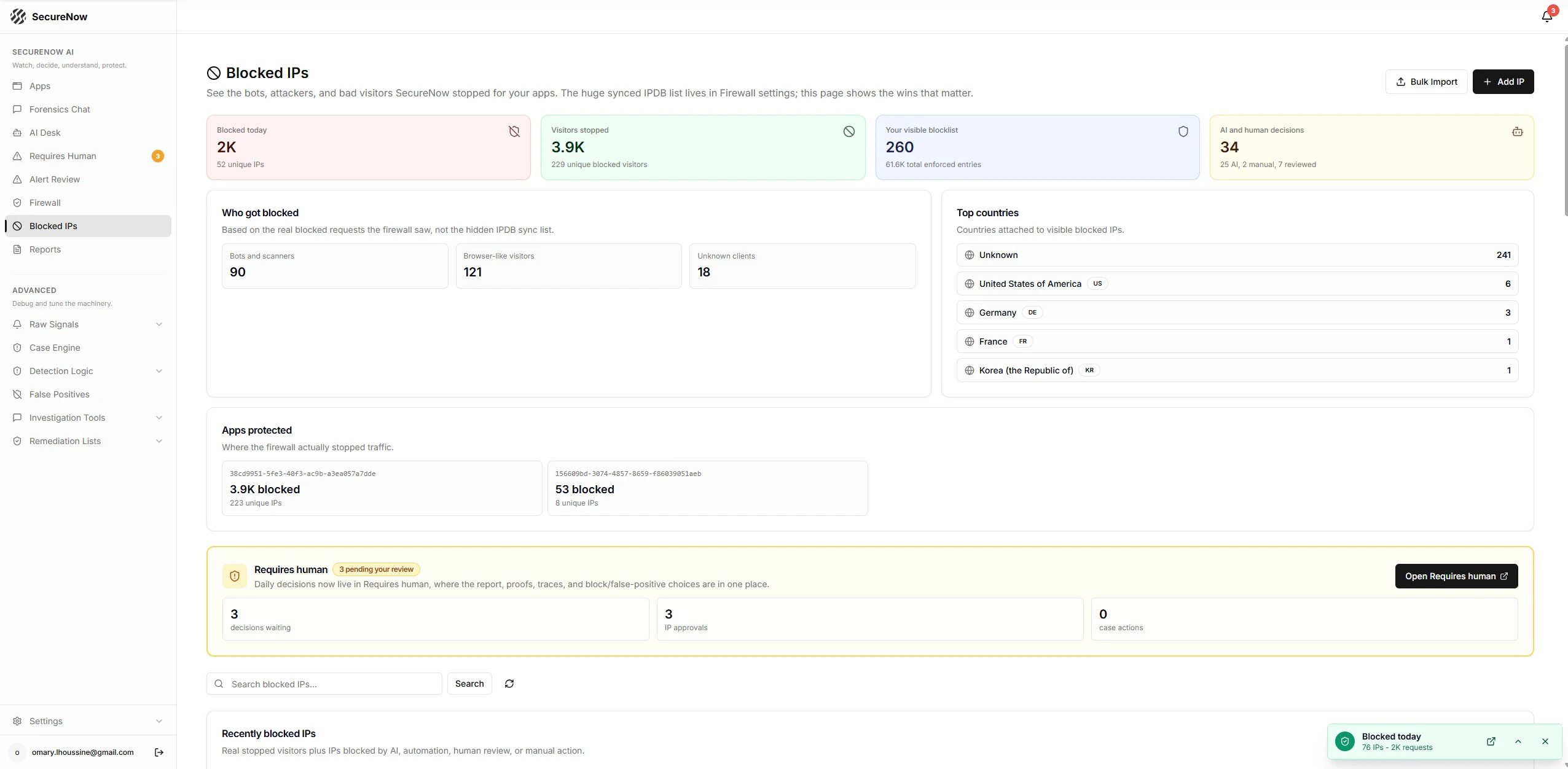Click the Korea (the Republic of) row
The width and height of the screenshot is (1568, 769).
pos(1237,370)
